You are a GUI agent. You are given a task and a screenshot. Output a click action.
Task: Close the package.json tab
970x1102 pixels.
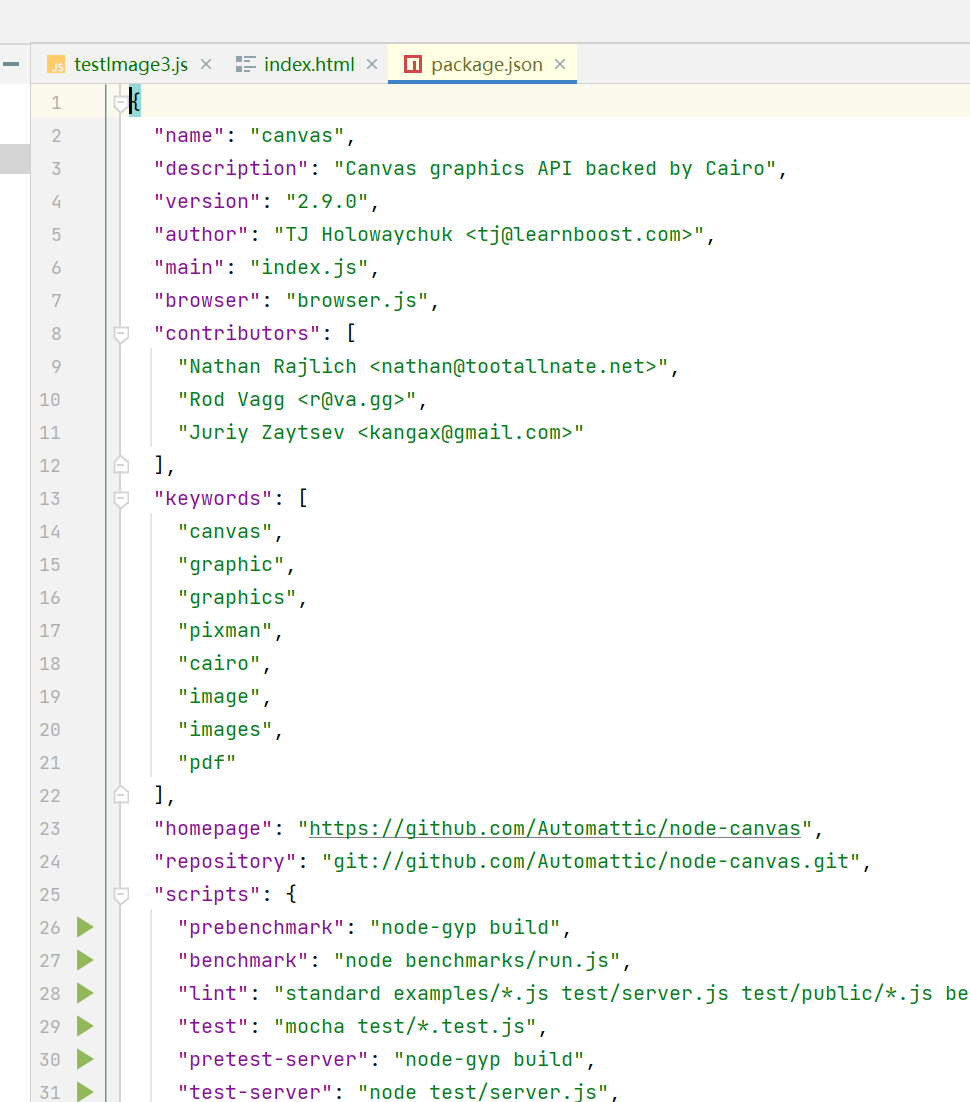tap(559, 64)
